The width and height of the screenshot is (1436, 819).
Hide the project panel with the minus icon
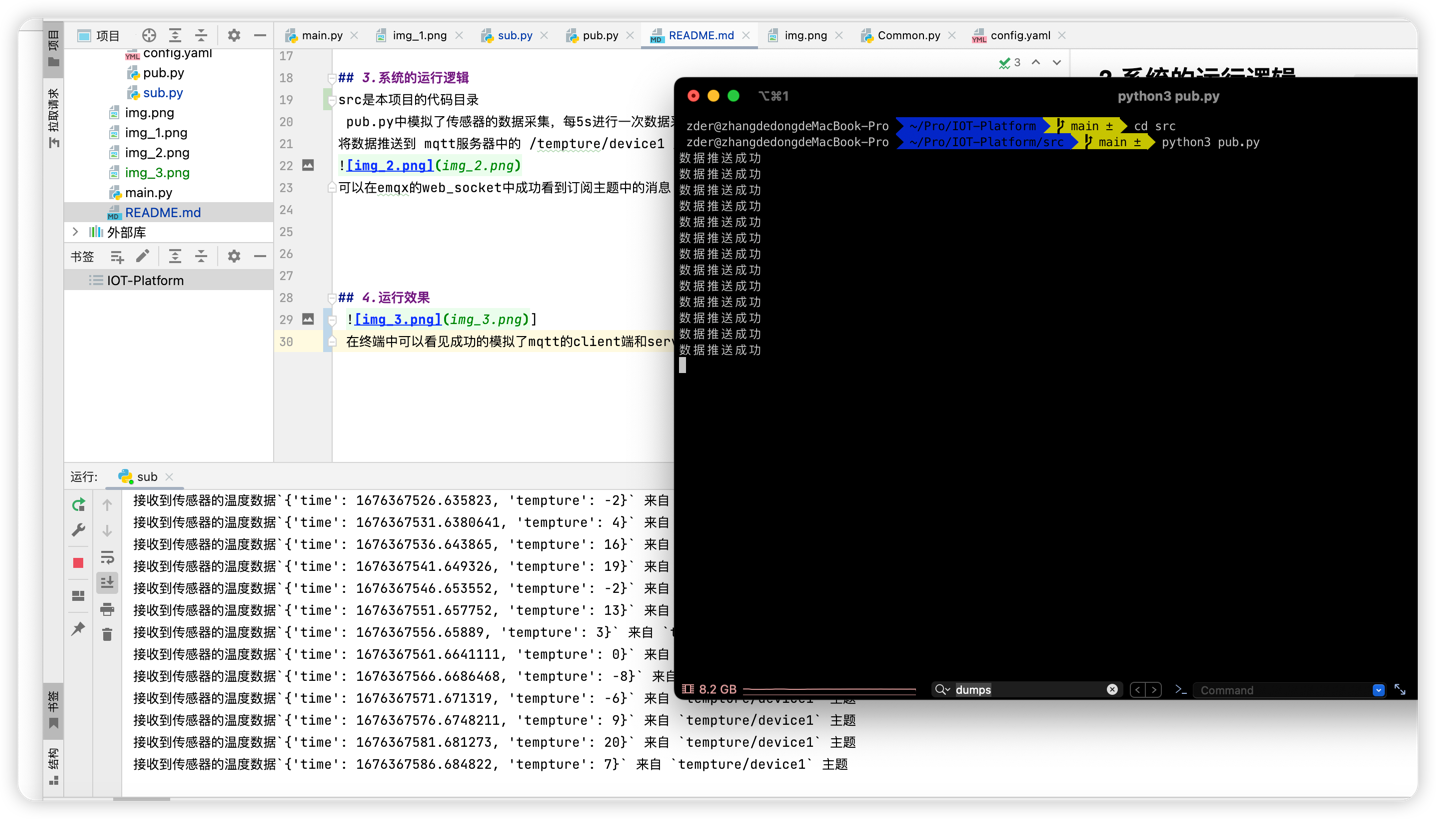point(260,35)
